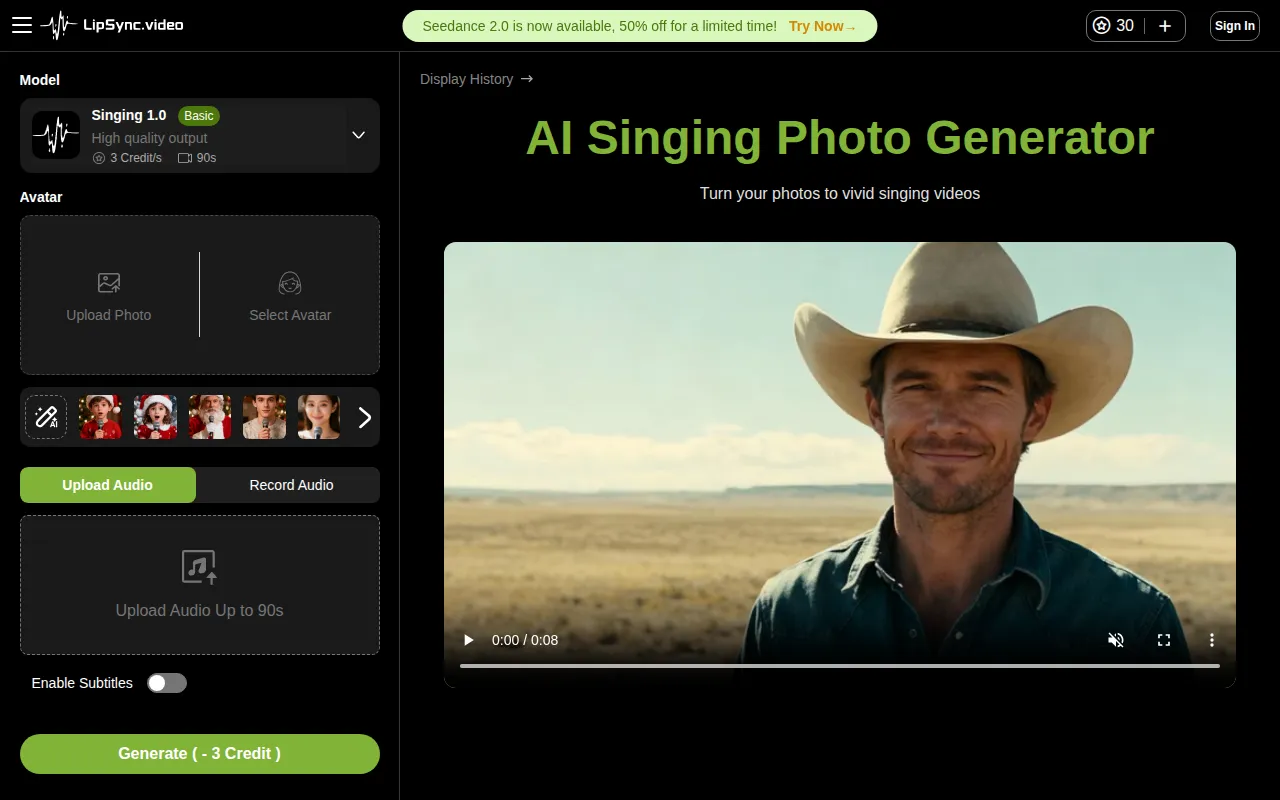Click the Try Now link in banner
The image size is (1280, 800).
pyautogui.click(x=821, y=26)
